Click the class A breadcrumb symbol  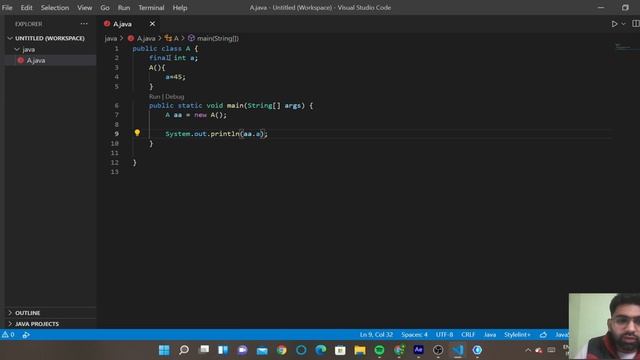coord(172,38)
